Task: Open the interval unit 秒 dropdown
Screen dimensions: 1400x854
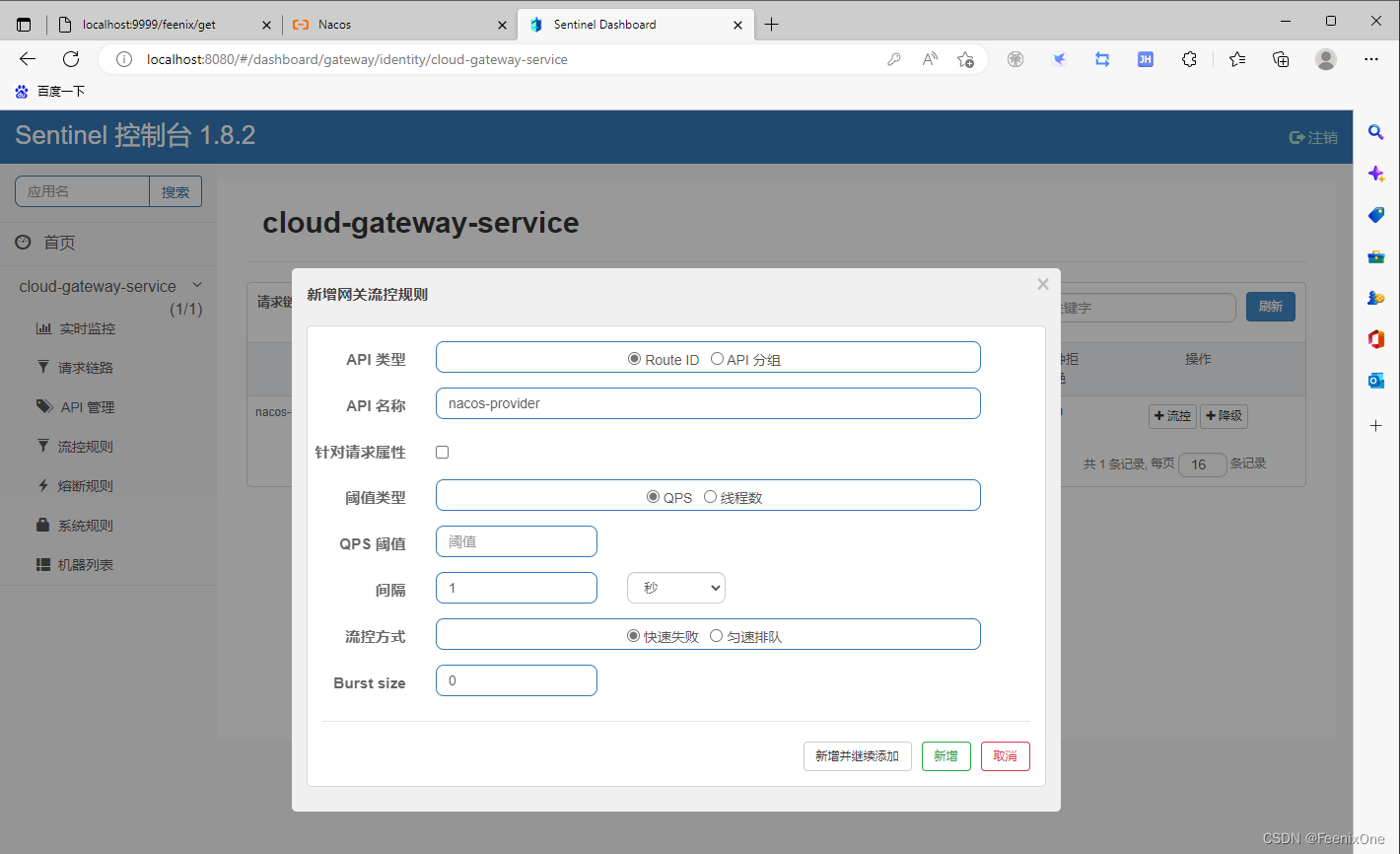Action: (676, 588)
